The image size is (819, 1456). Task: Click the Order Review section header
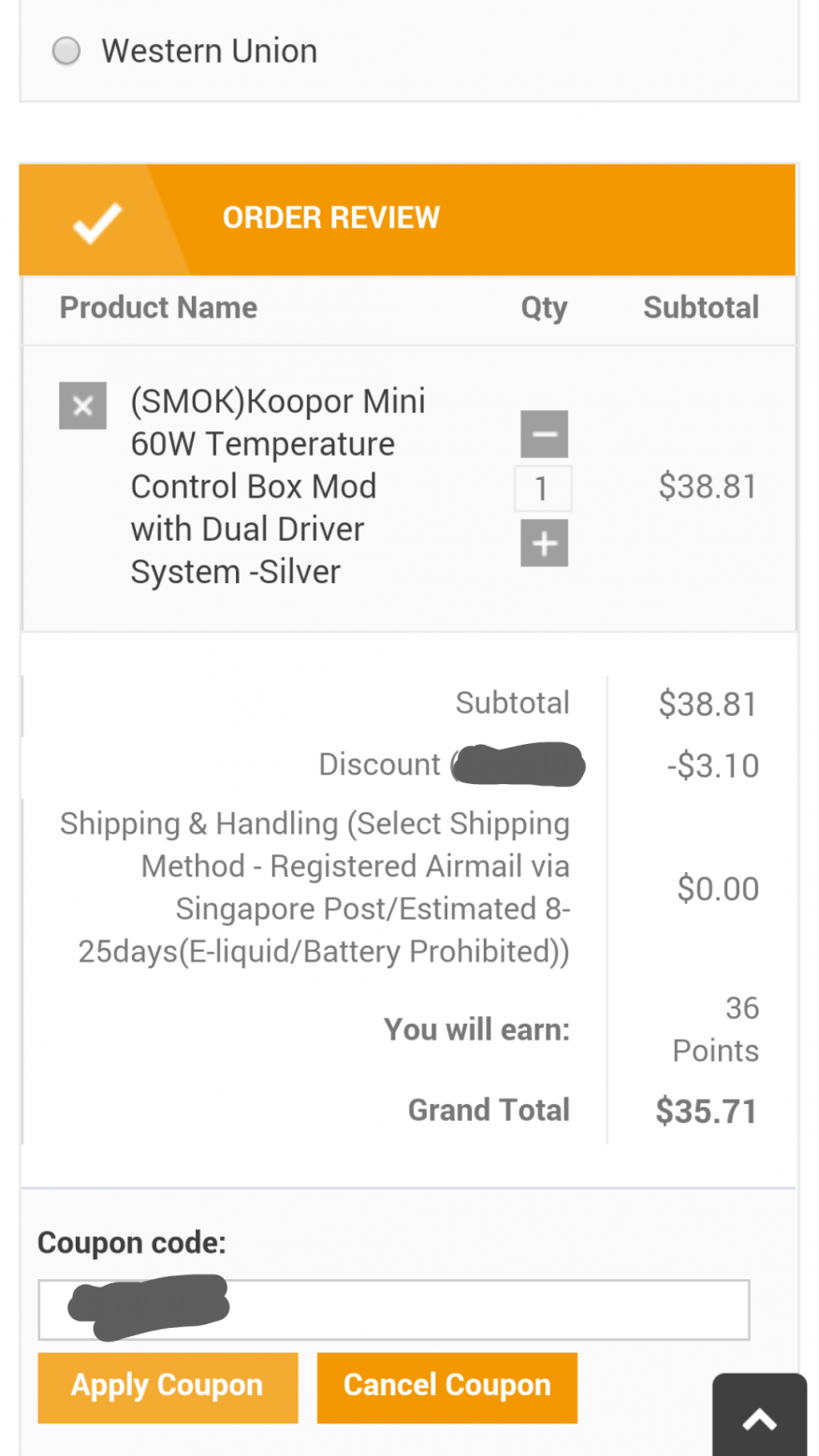(330, 218)
